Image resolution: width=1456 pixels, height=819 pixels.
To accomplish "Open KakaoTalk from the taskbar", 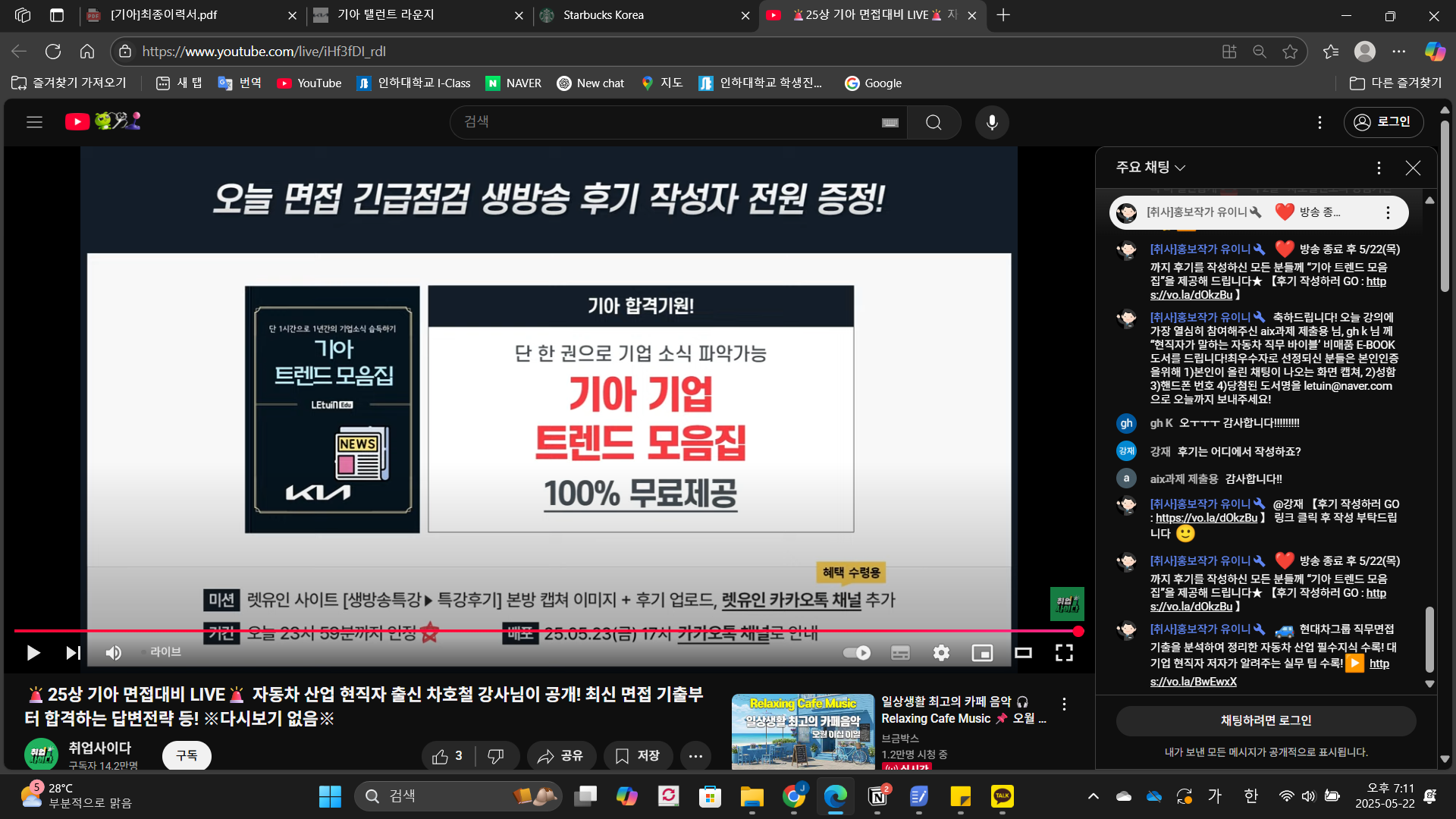I will point(1003,796).
